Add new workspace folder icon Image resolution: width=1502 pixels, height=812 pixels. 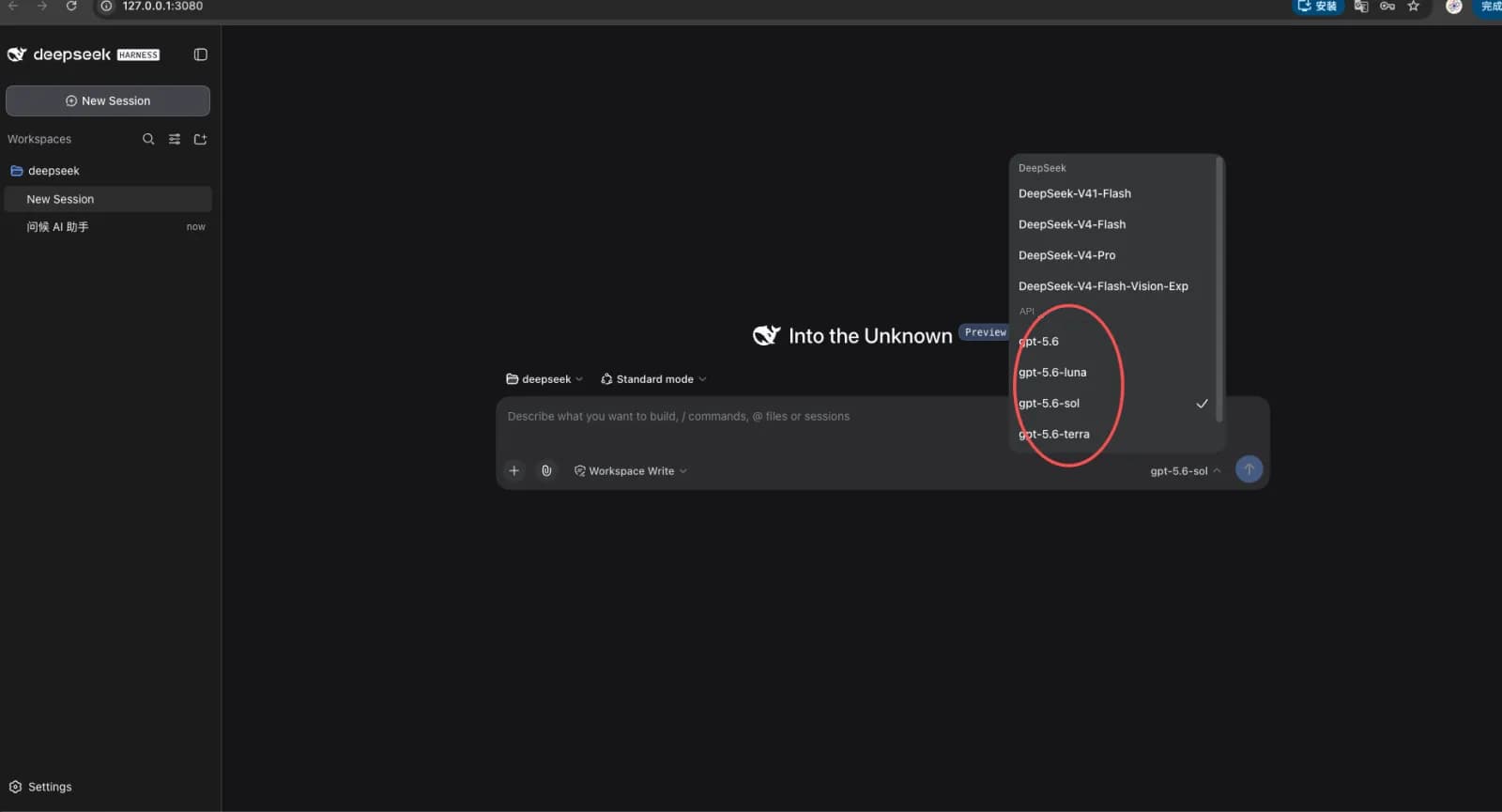pyautogui.click(x=200, y=139)
